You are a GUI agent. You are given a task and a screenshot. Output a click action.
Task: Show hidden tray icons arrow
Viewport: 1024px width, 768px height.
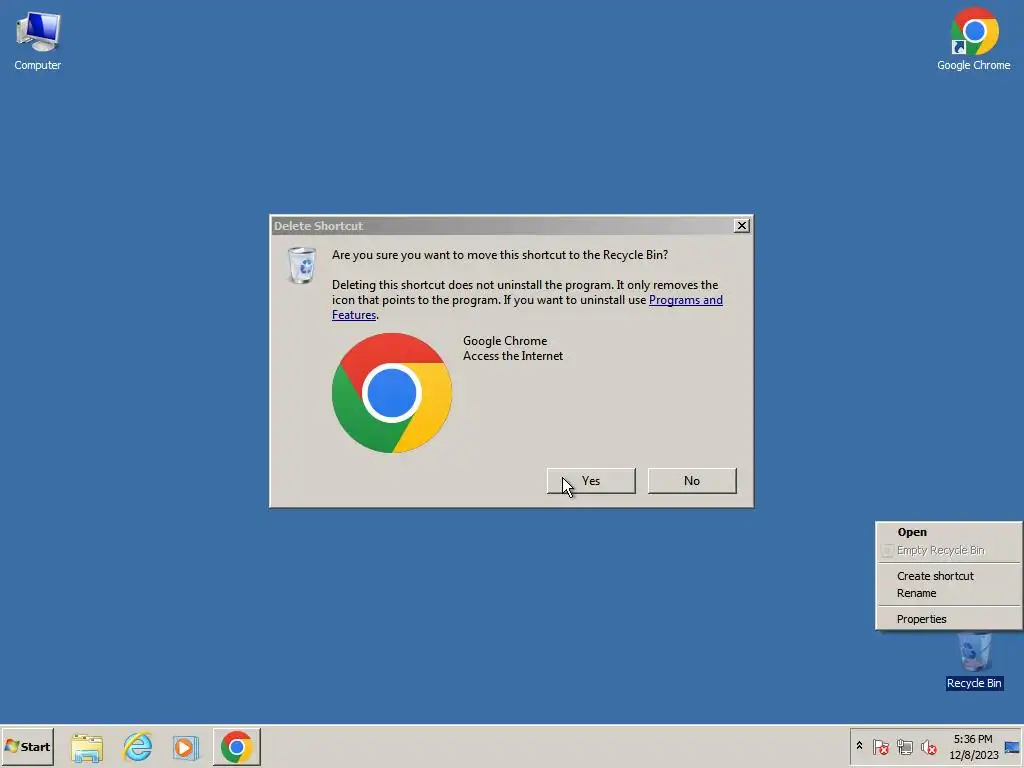[x=859, y=746]
